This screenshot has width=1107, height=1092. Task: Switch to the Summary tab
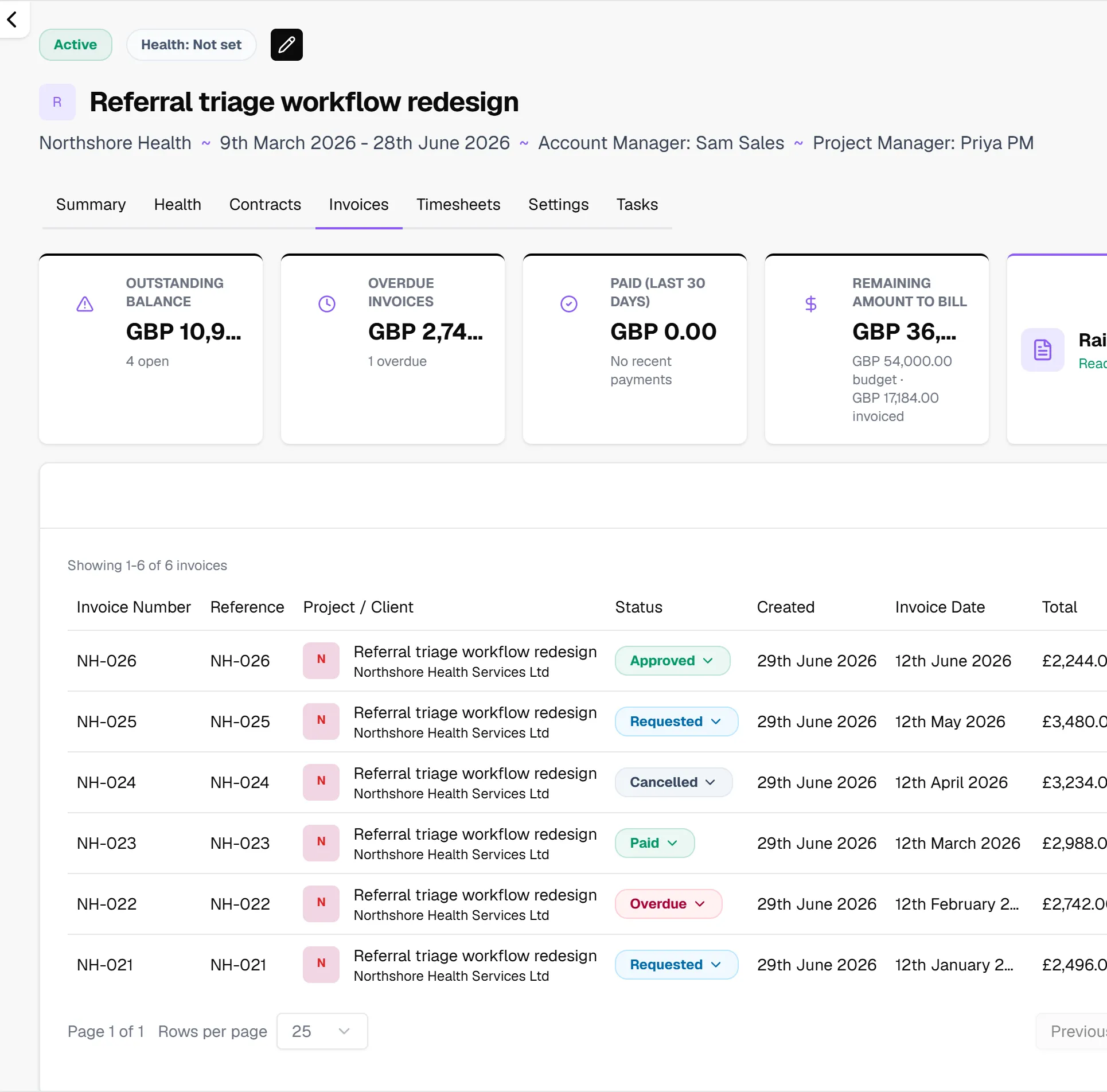(x=91, y=205)
